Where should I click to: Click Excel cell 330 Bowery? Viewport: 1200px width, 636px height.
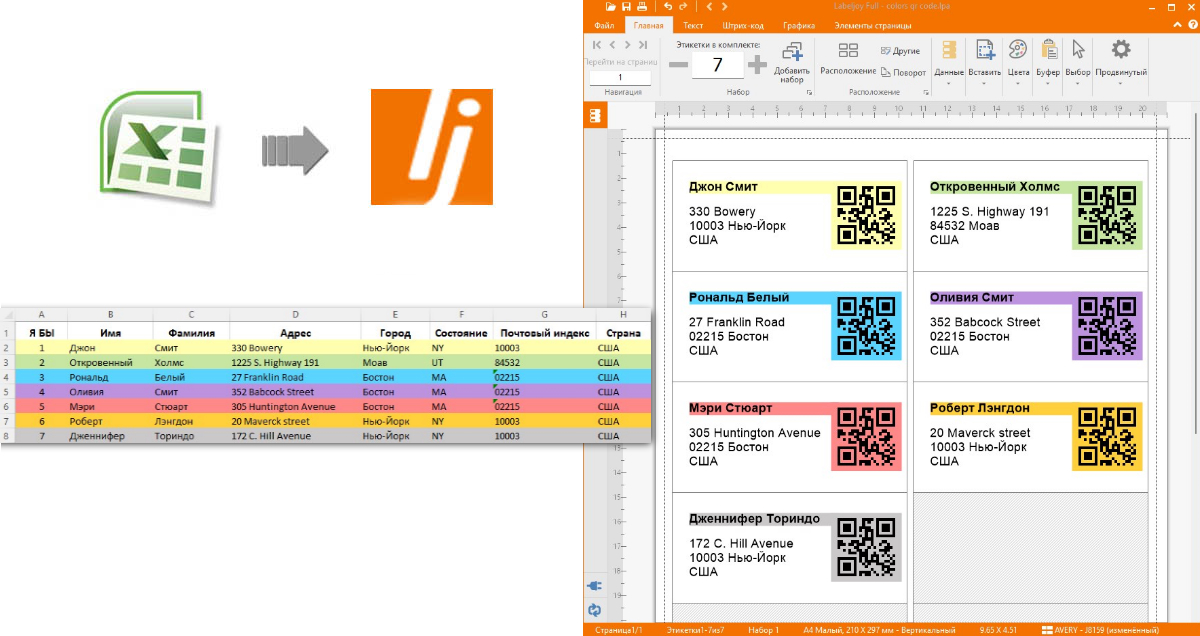(295, 347)
